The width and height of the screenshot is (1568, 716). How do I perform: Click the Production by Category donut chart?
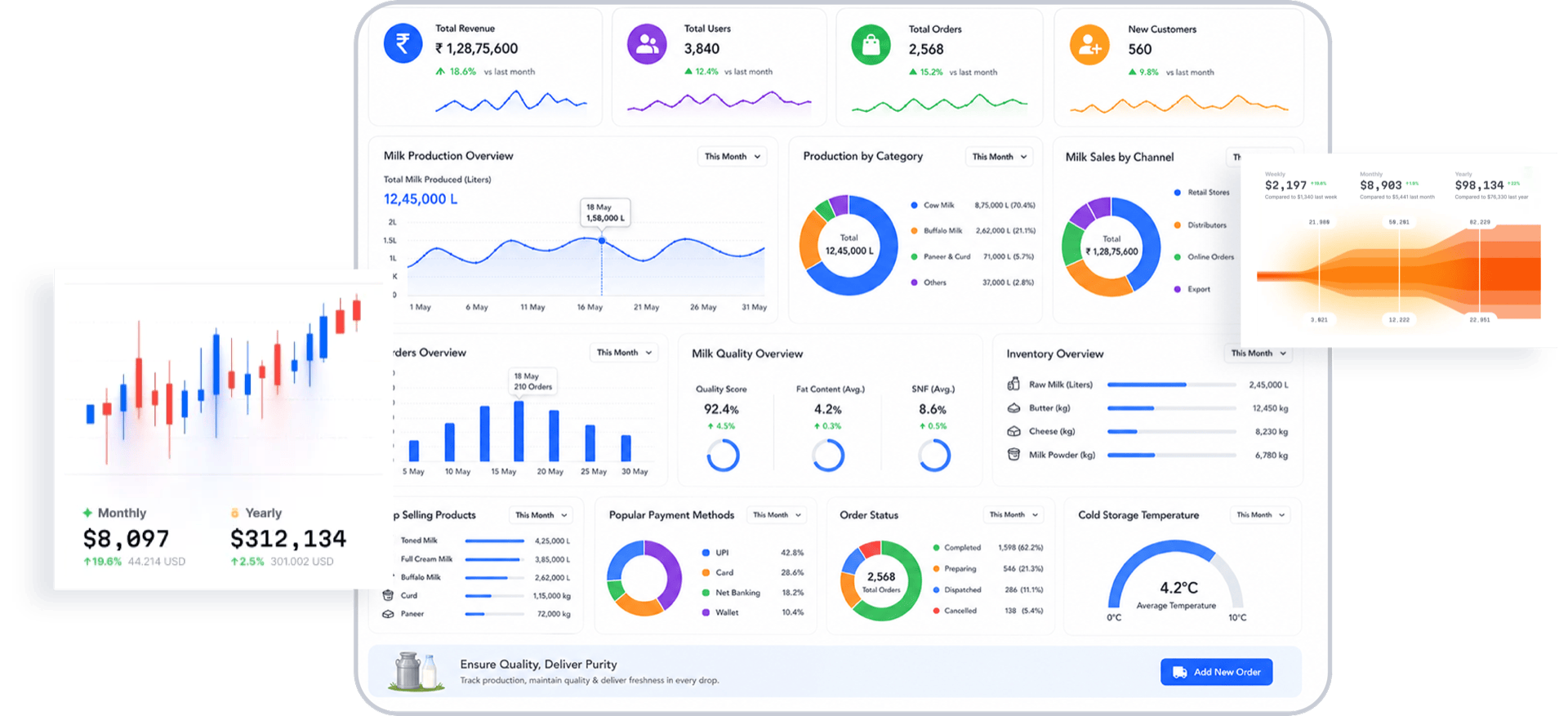tap(849, 245)
